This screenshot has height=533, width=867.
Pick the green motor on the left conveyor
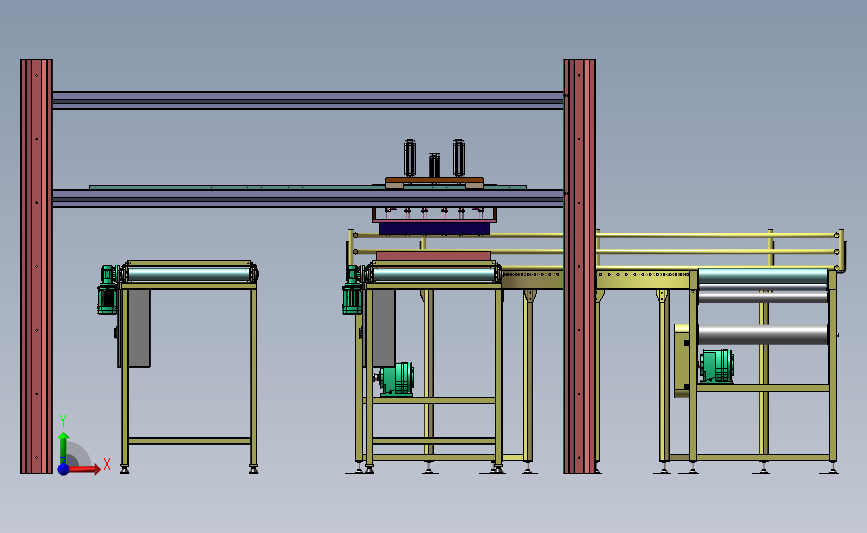108,290
